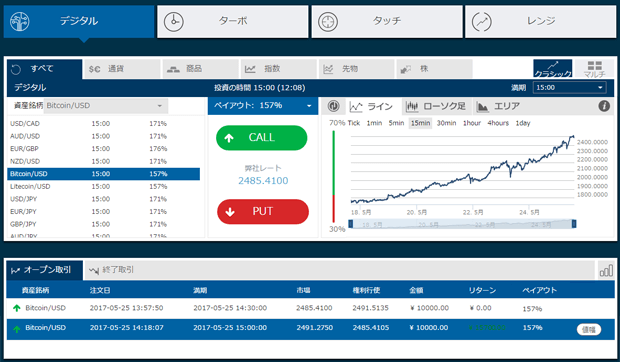Image resolution: width=620 pixels, height=362 pixels.
Task: Open the 資産銘柄 Bitcoin/USD dropdown
Action: coord(106,106)
